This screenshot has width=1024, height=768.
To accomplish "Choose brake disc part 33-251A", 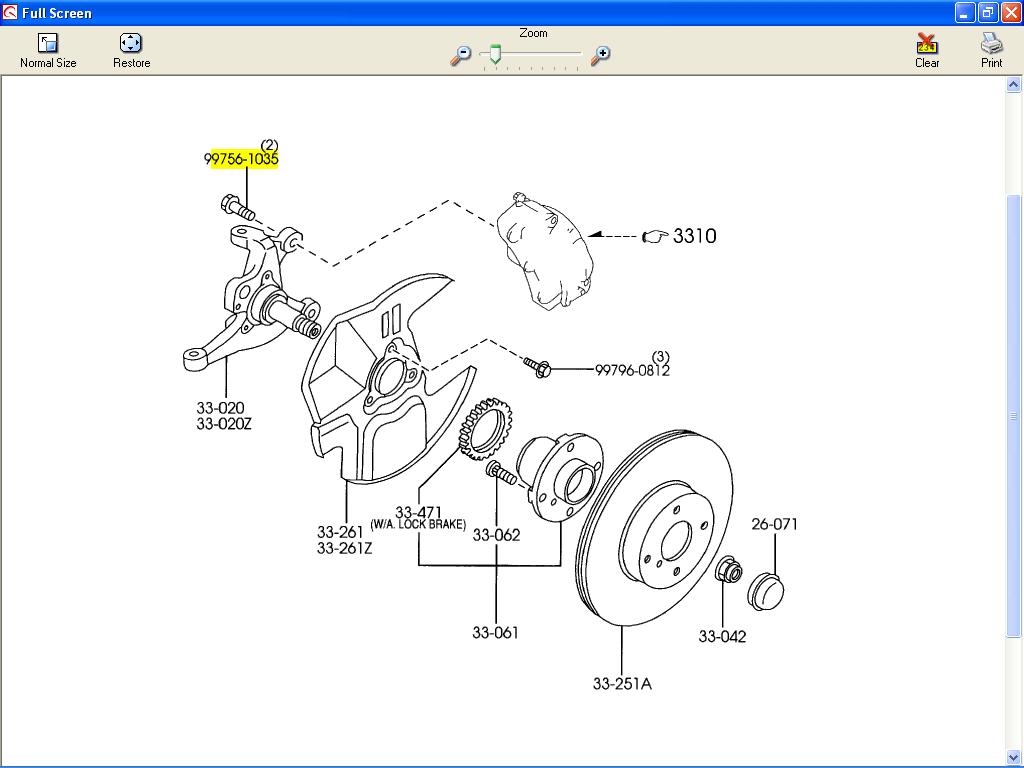I will tap(621, 684).
